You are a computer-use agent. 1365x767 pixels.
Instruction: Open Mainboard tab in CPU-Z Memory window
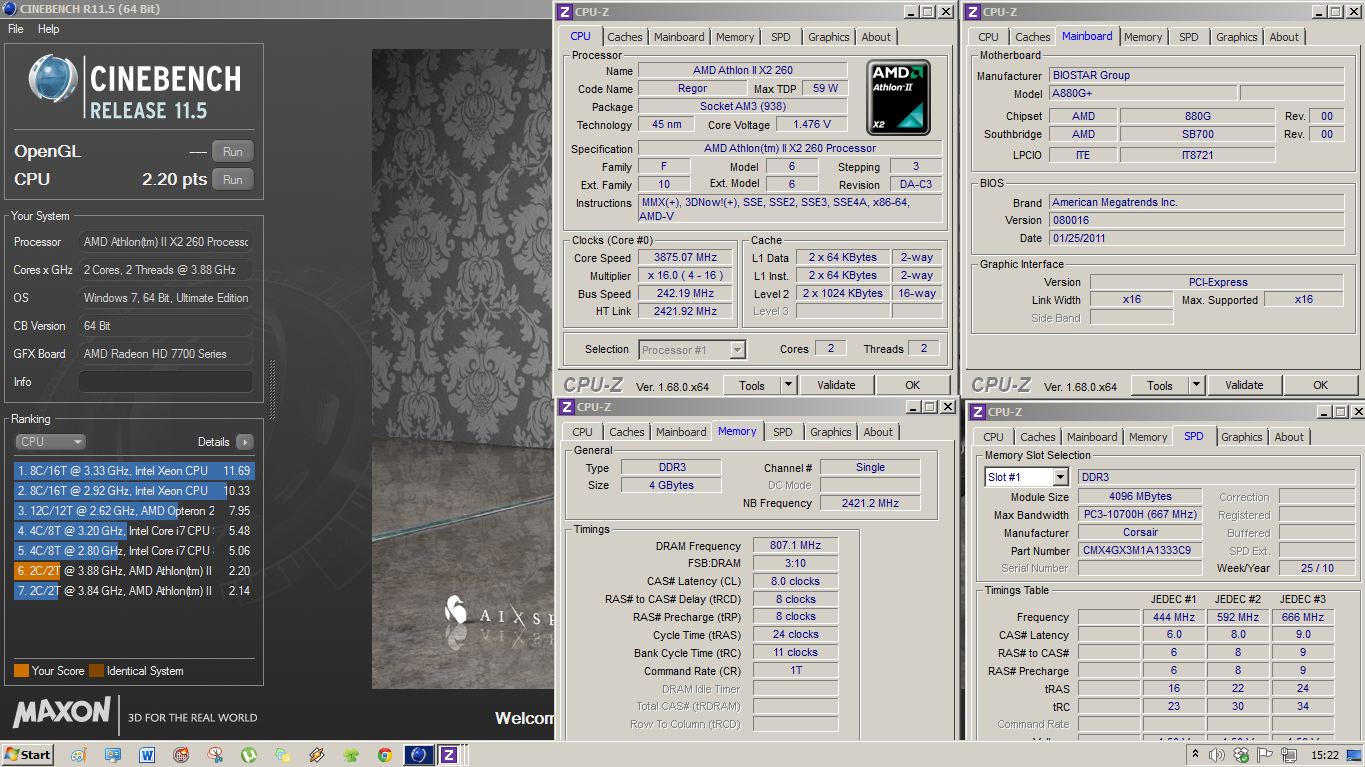pyautogui.click(x=681, y=432)
